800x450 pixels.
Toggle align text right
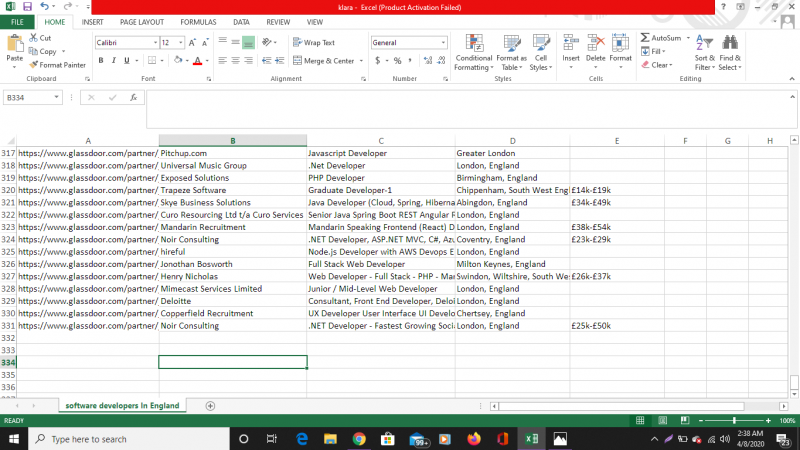pos(248,60)
